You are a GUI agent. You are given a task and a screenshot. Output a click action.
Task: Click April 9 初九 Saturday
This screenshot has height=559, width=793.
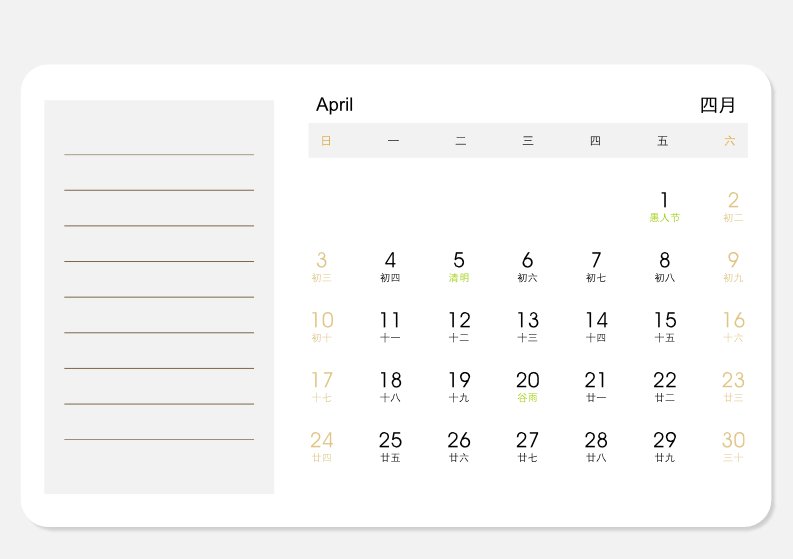(733, 267)
